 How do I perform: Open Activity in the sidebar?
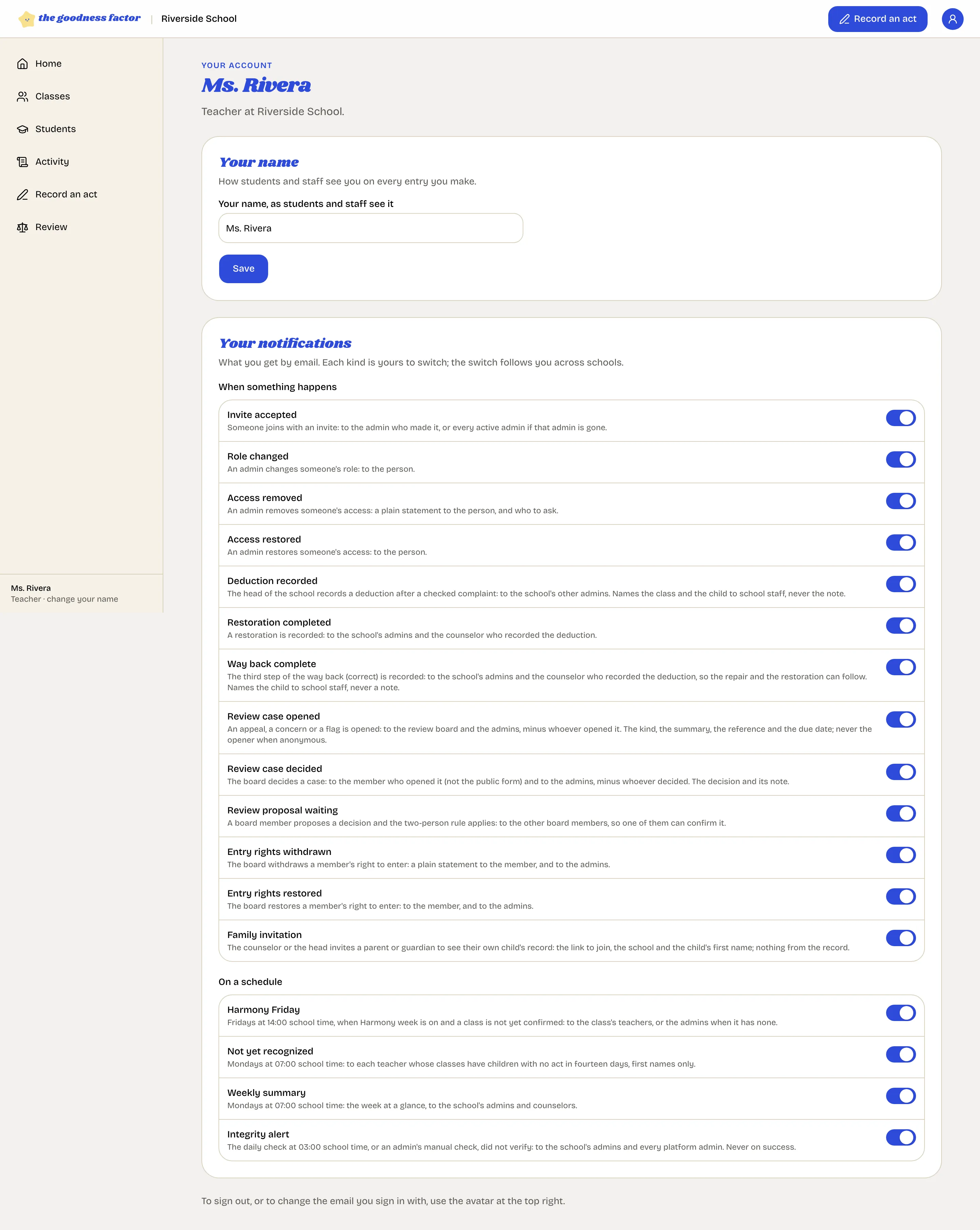click(82, 162)
